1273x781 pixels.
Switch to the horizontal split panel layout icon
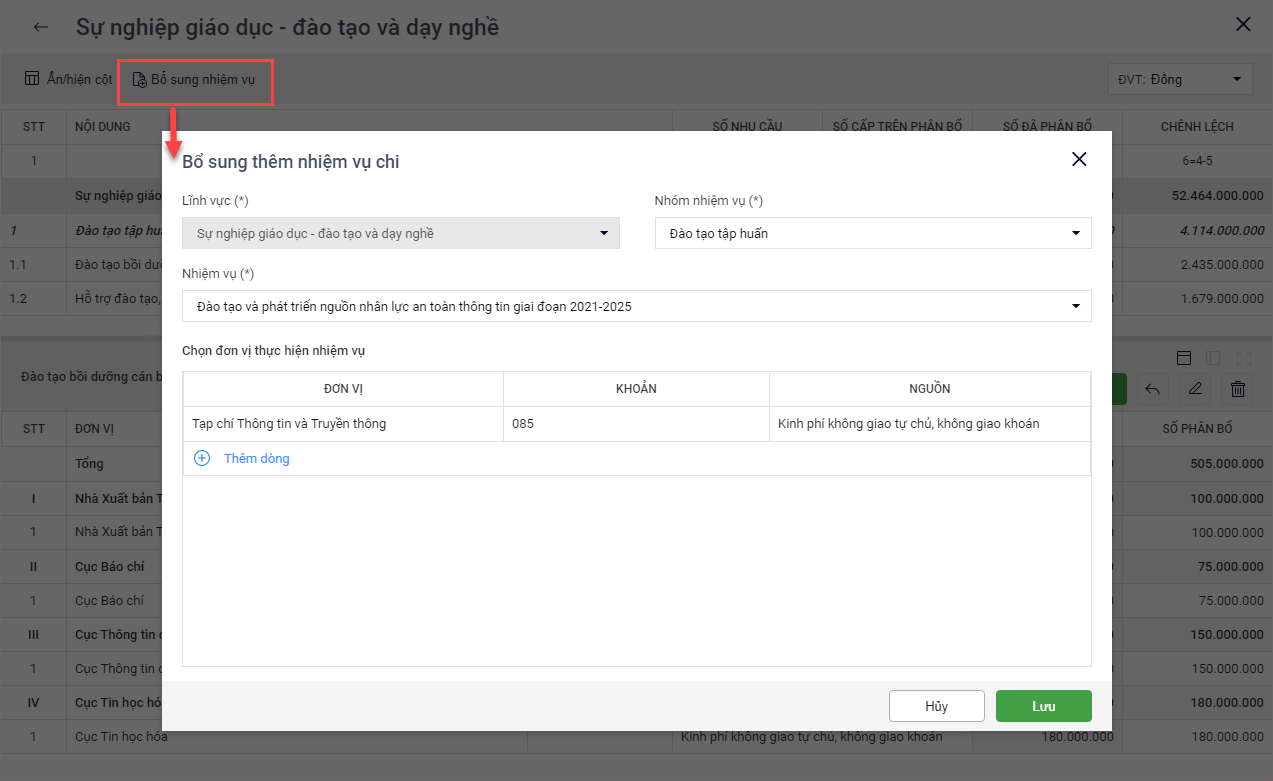[1184, 358]
